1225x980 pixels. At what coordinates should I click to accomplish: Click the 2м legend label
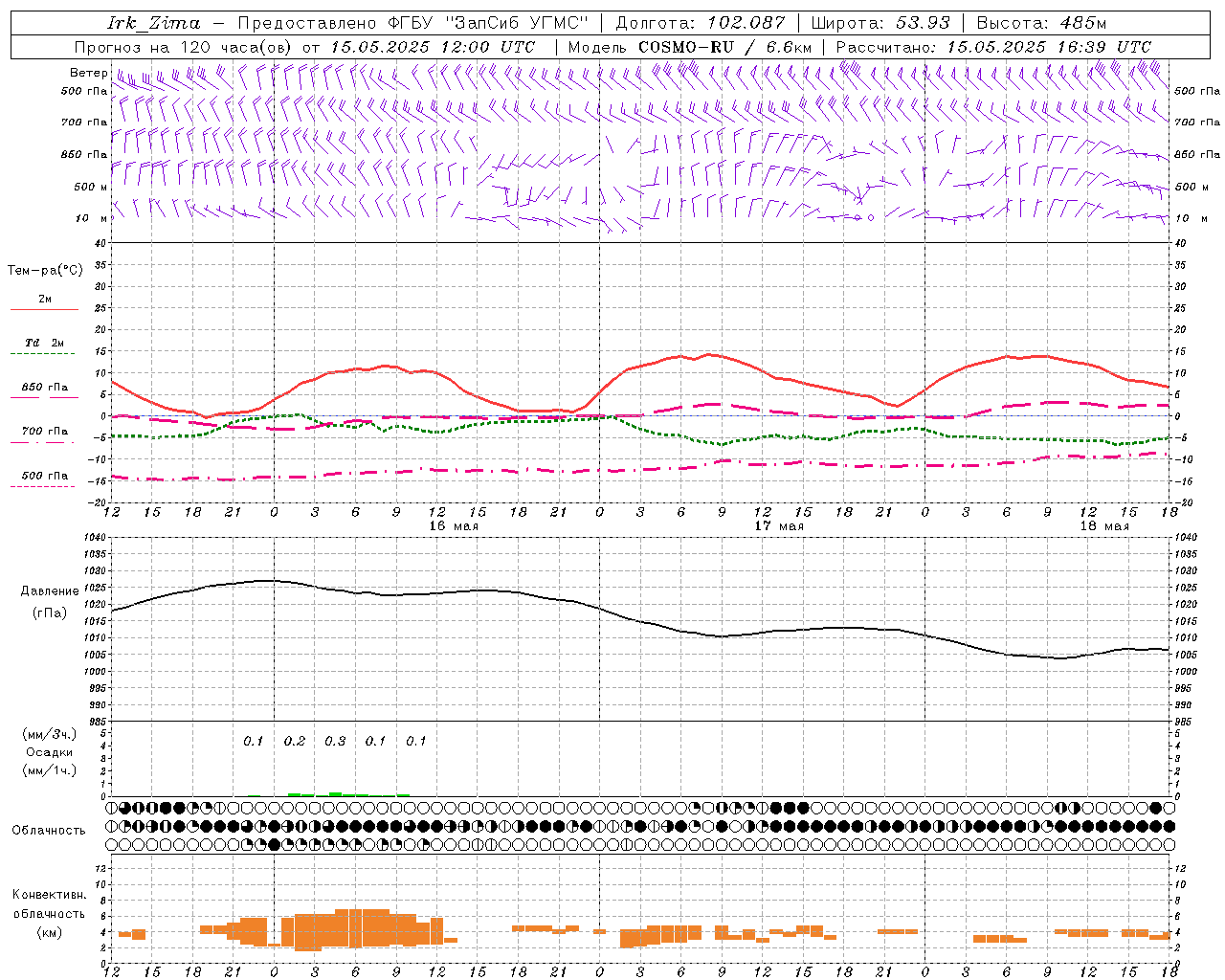tap(45, 299)
